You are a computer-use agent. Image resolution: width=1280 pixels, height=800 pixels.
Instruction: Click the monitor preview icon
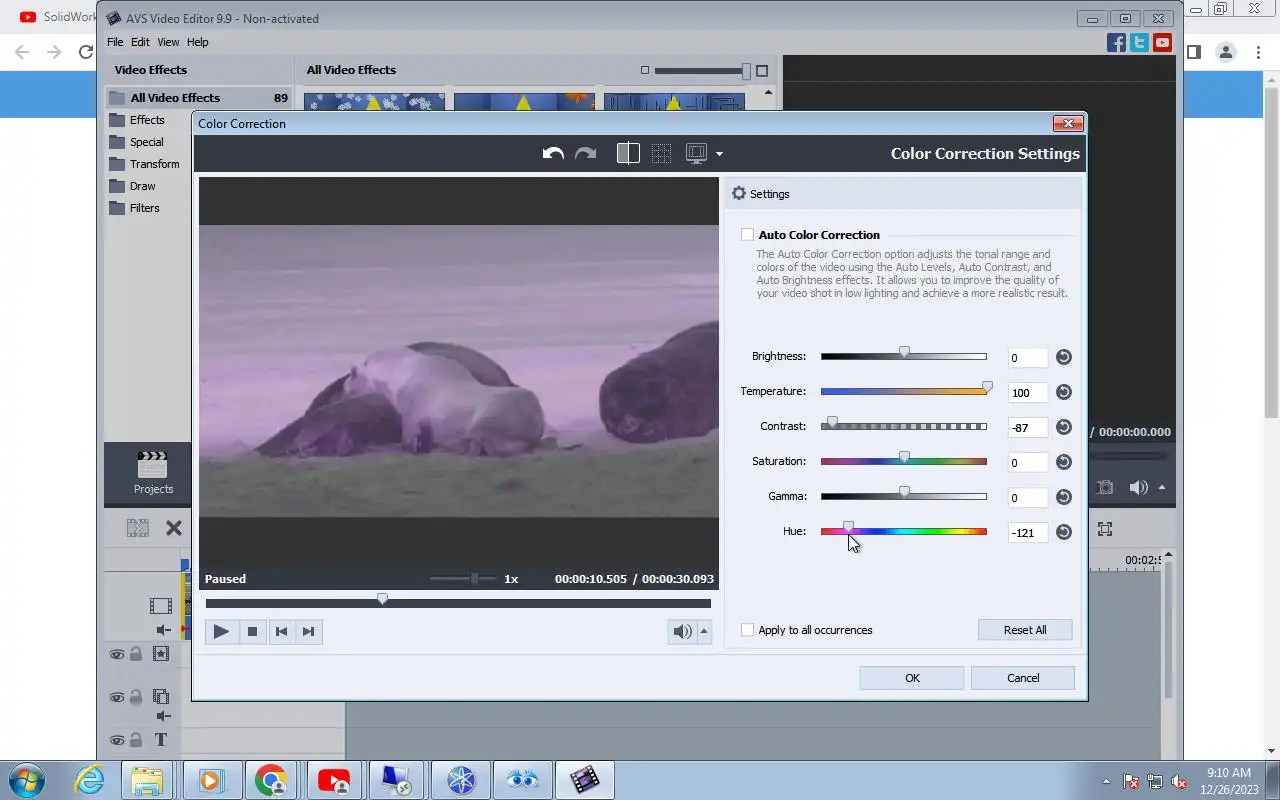pyautogui.click(x=697, y=153)
